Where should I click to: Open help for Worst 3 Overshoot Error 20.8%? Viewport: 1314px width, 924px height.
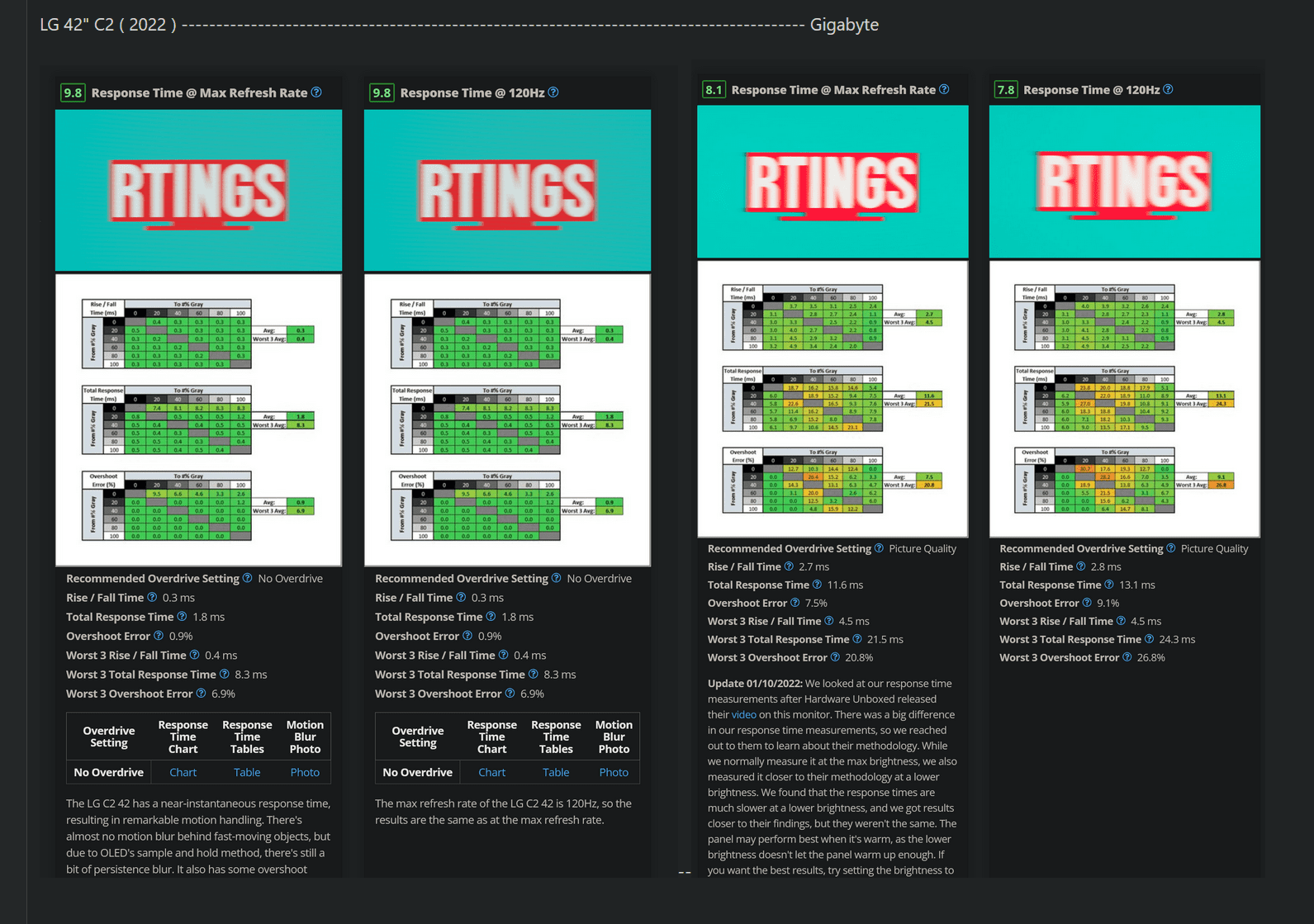pyautogui.click(x=835, y=657)
